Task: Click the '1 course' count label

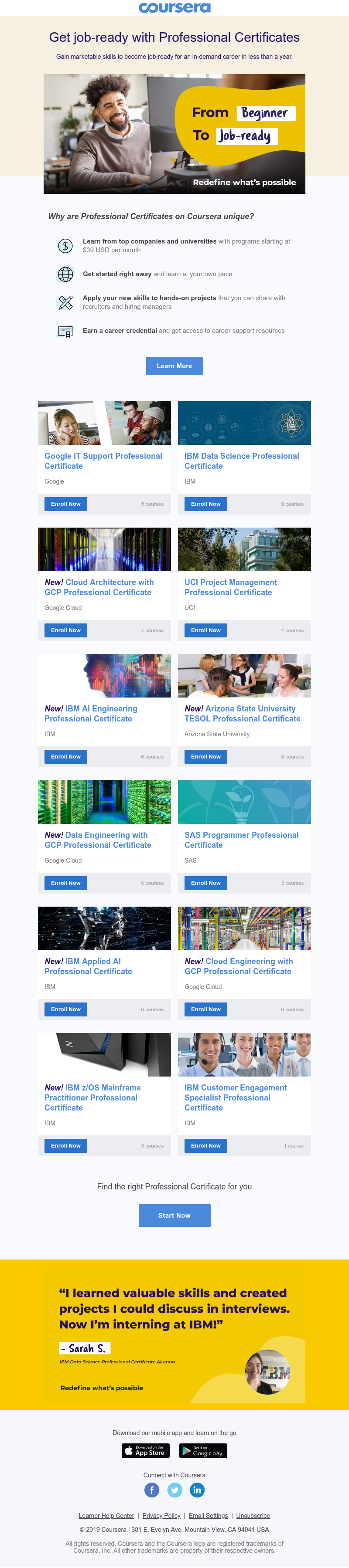Action: (x=294, y=1145)
